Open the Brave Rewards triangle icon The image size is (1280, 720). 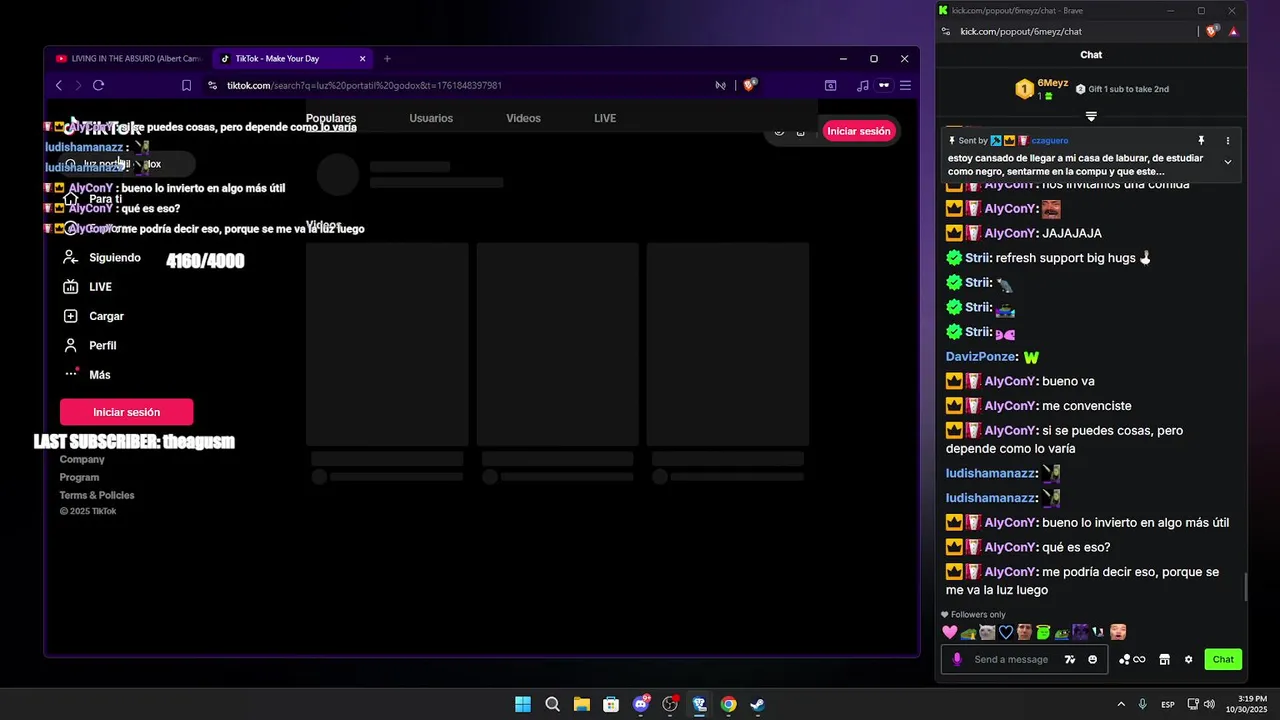click(1233, 32)
